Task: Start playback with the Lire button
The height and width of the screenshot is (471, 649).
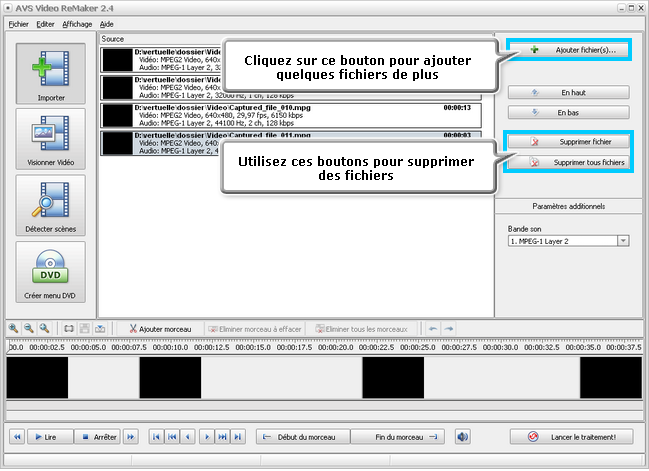Action: [50, 437]
